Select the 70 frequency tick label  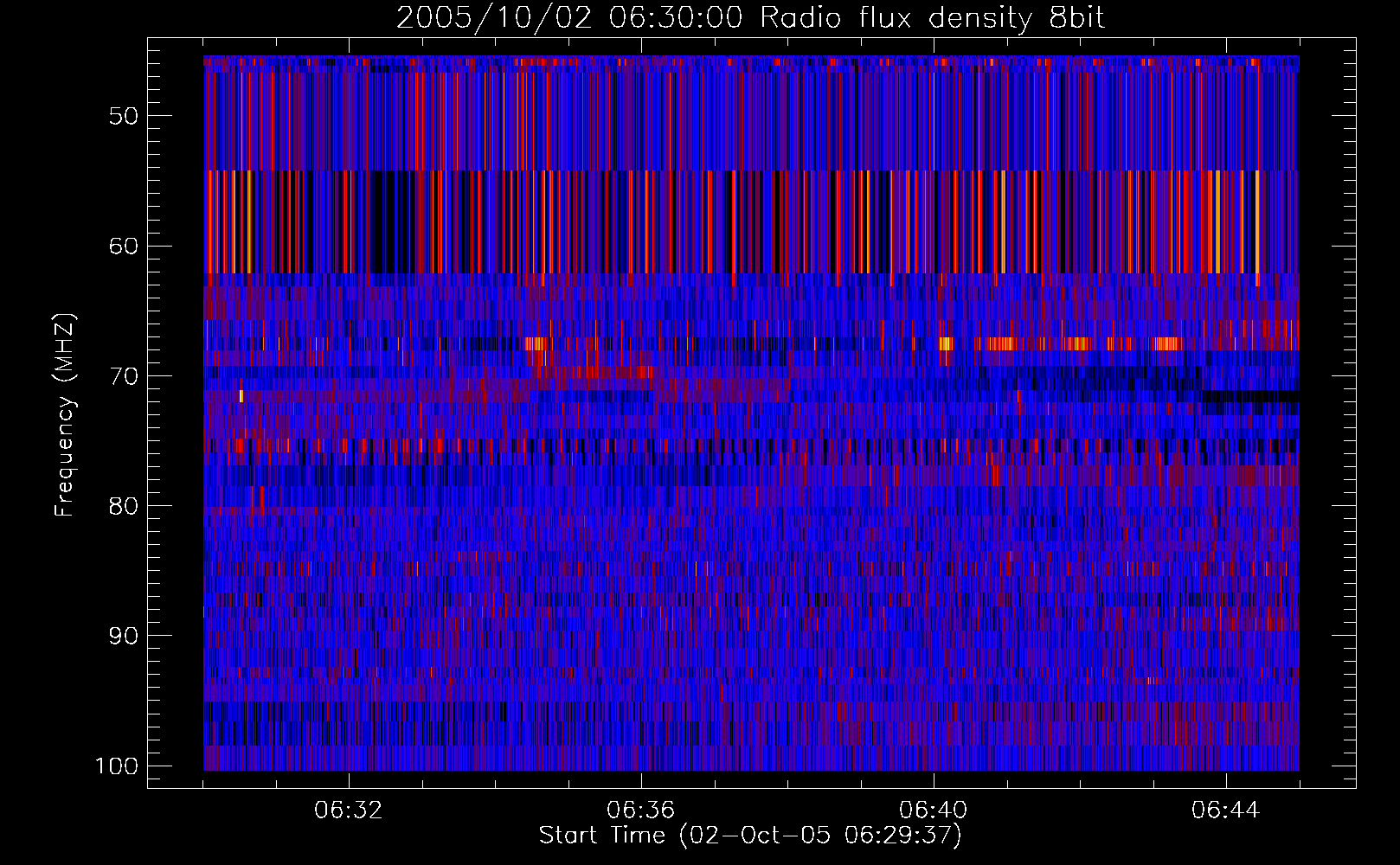[x=124, y=376]
